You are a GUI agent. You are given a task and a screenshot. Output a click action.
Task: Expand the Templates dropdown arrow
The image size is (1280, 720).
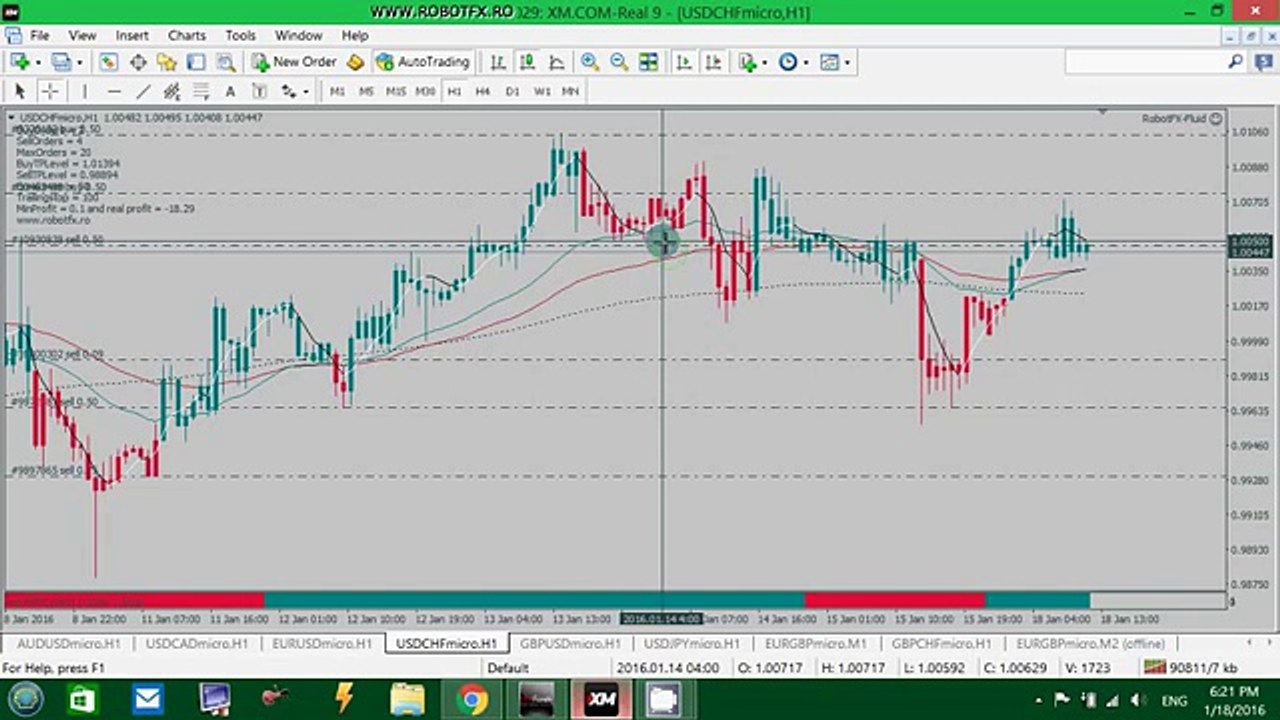coord(847,62)
